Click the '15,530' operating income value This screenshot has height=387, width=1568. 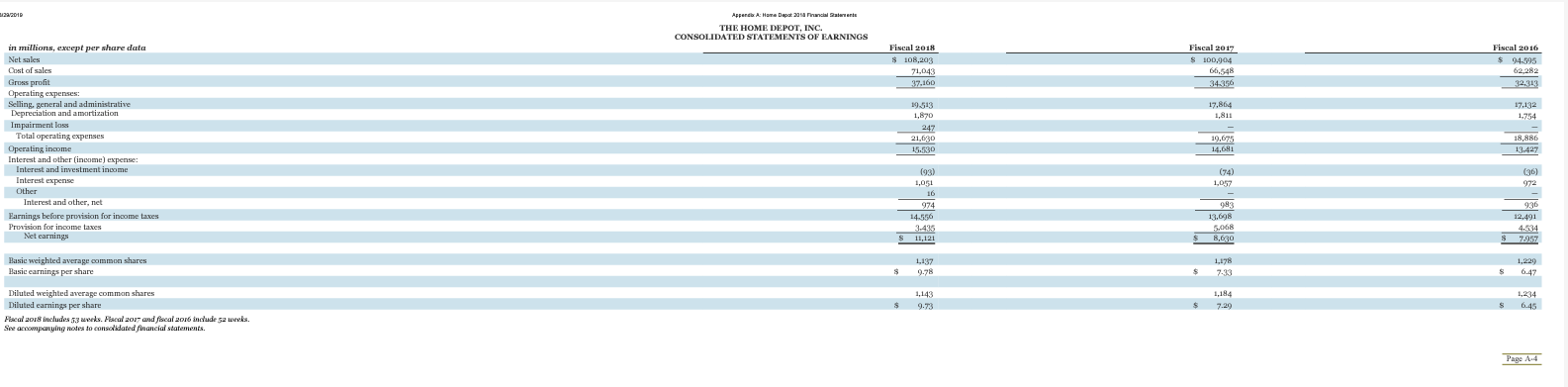pos(922,148)
